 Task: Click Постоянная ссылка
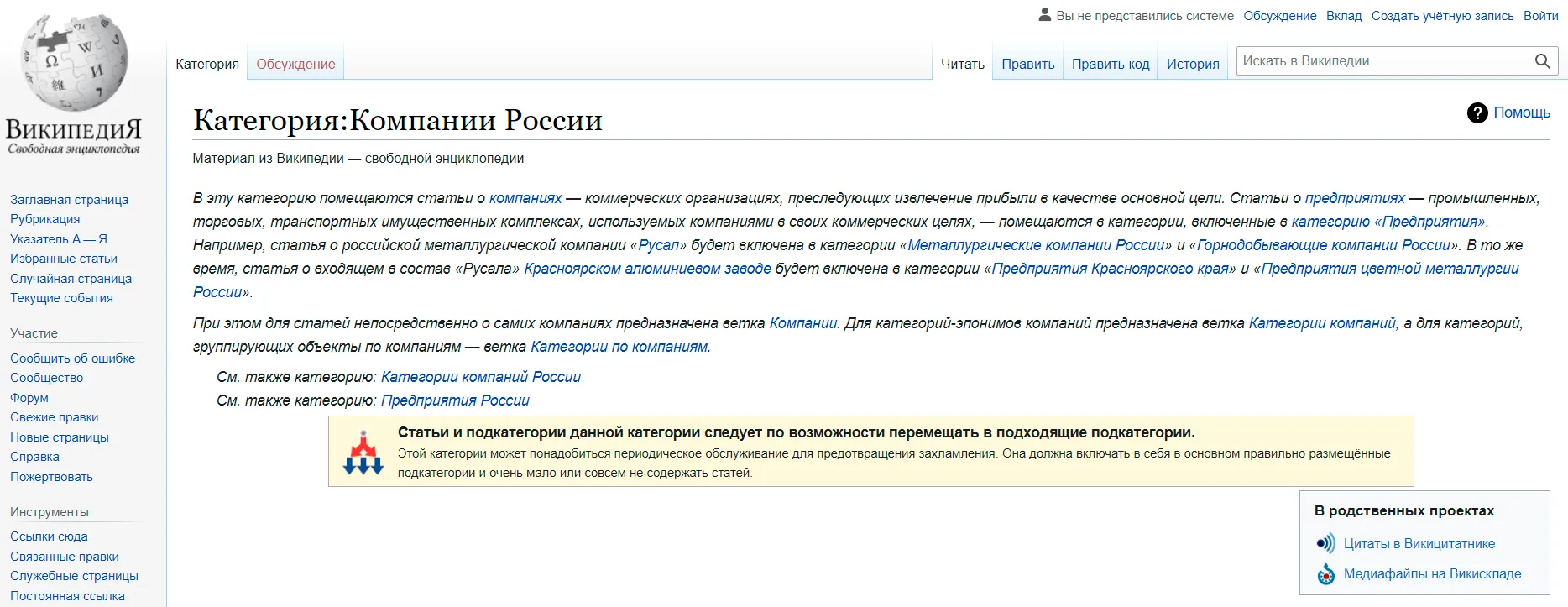point(67,596)
